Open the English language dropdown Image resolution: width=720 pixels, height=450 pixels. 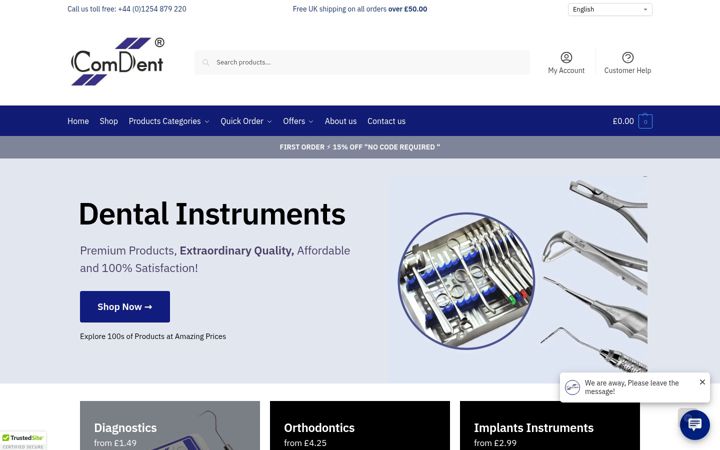(x=610, y=9)
